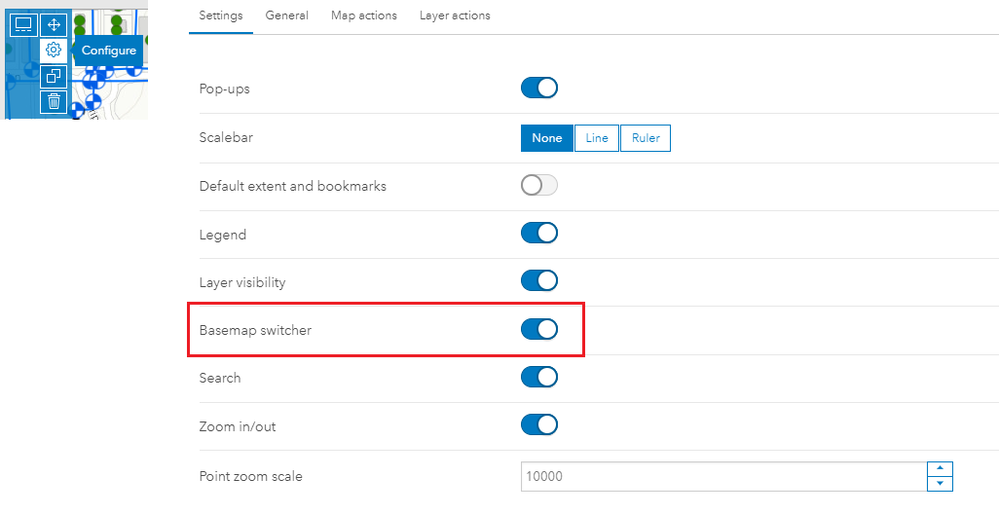Click the delete trash can icon
999x511 pixels.
[54, 101]
